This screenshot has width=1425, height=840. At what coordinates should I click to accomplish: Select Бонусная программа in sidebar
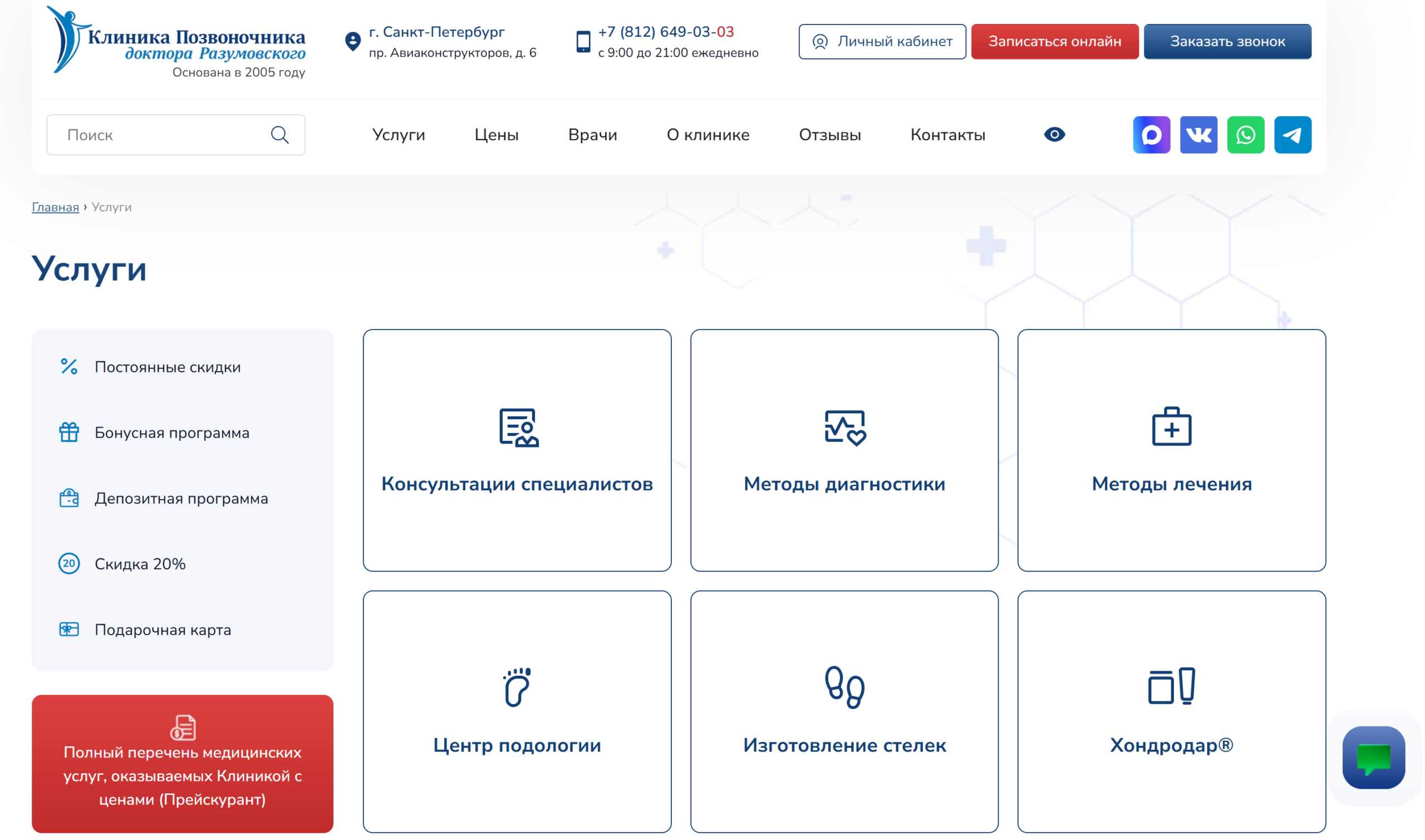(x=171, y=433)
